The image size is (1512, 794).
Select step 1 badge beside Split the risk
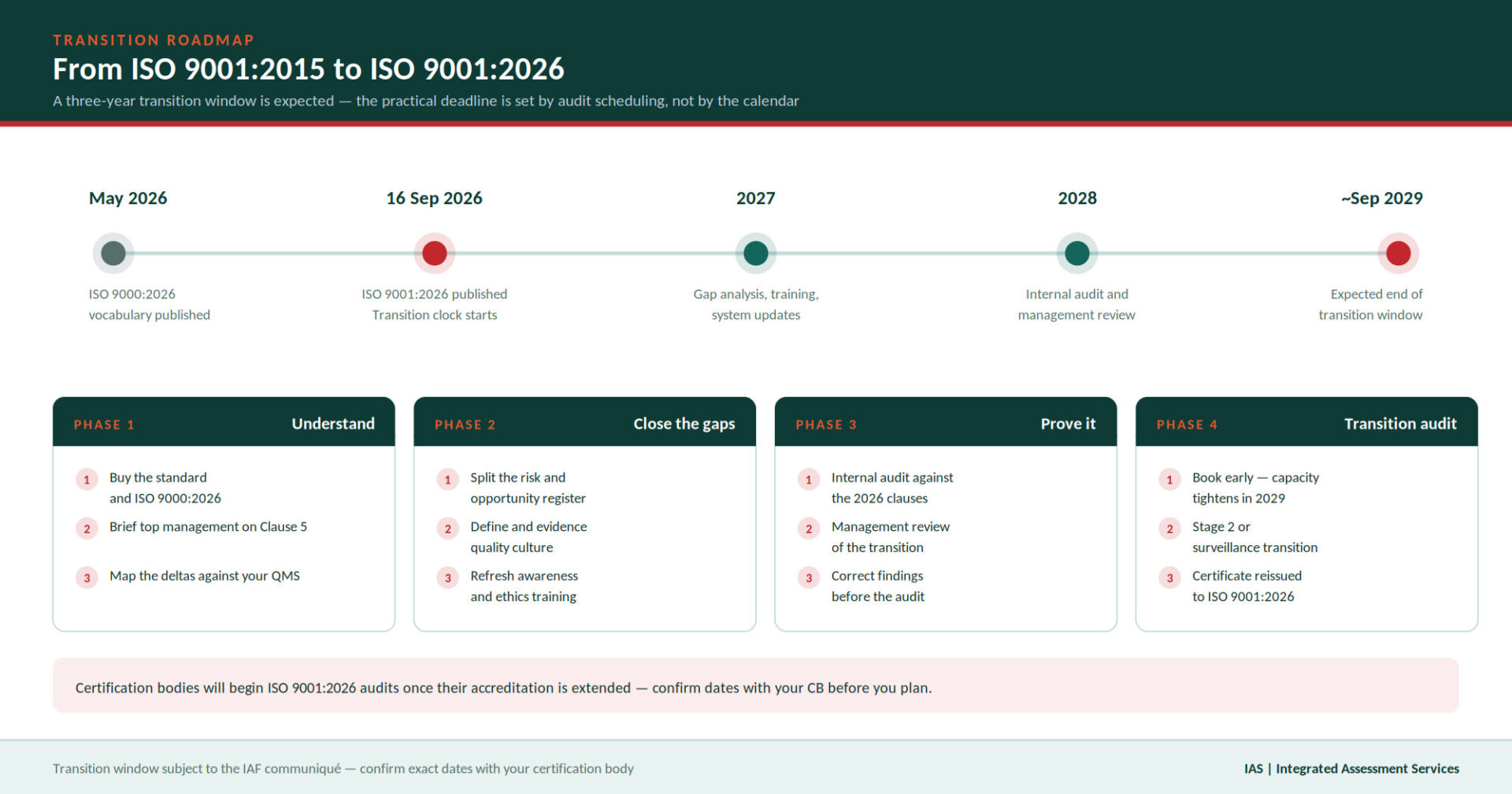(x=448, y=479)
